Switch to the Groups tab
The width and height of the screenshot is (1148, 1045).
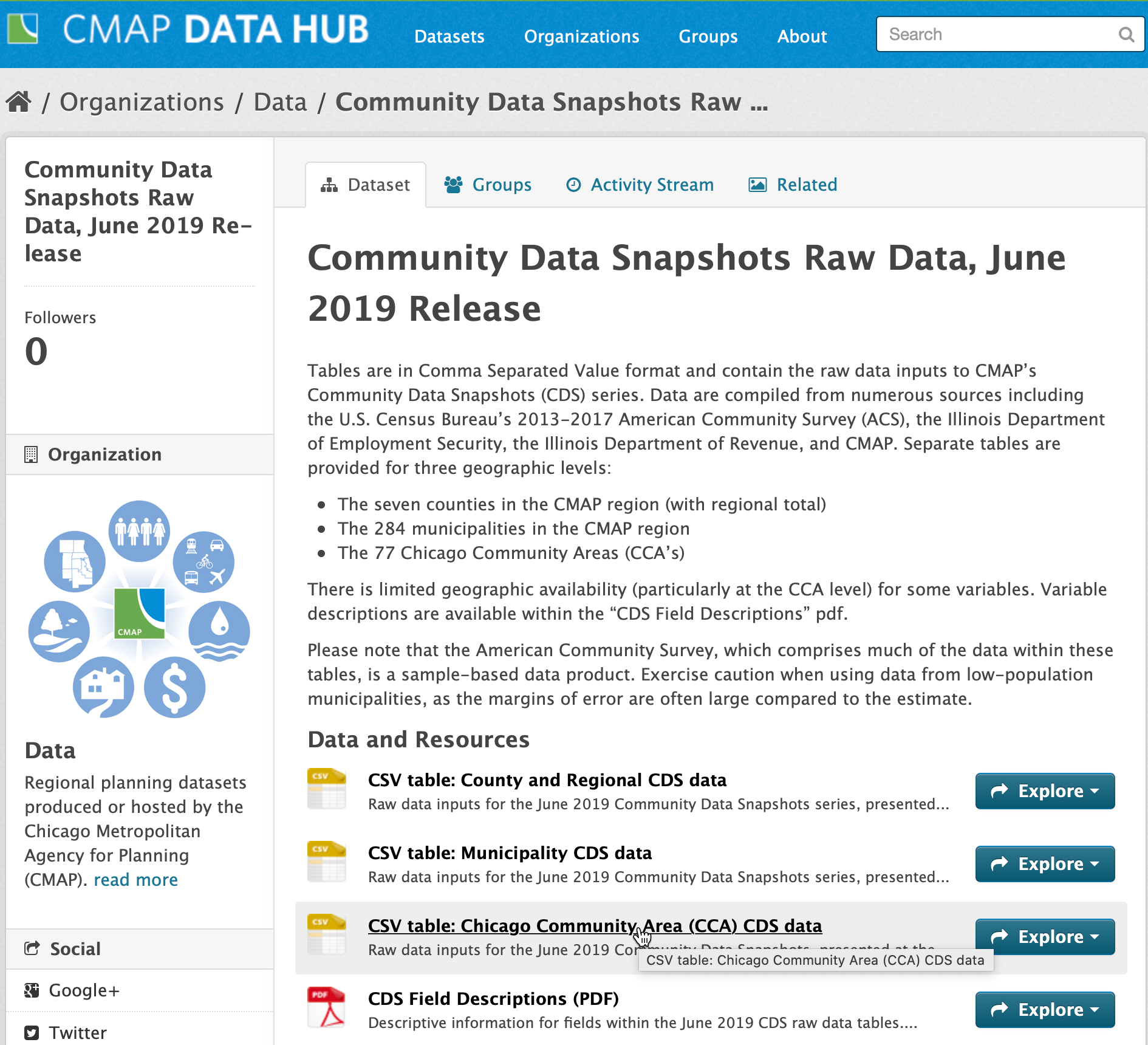(488, 185)
